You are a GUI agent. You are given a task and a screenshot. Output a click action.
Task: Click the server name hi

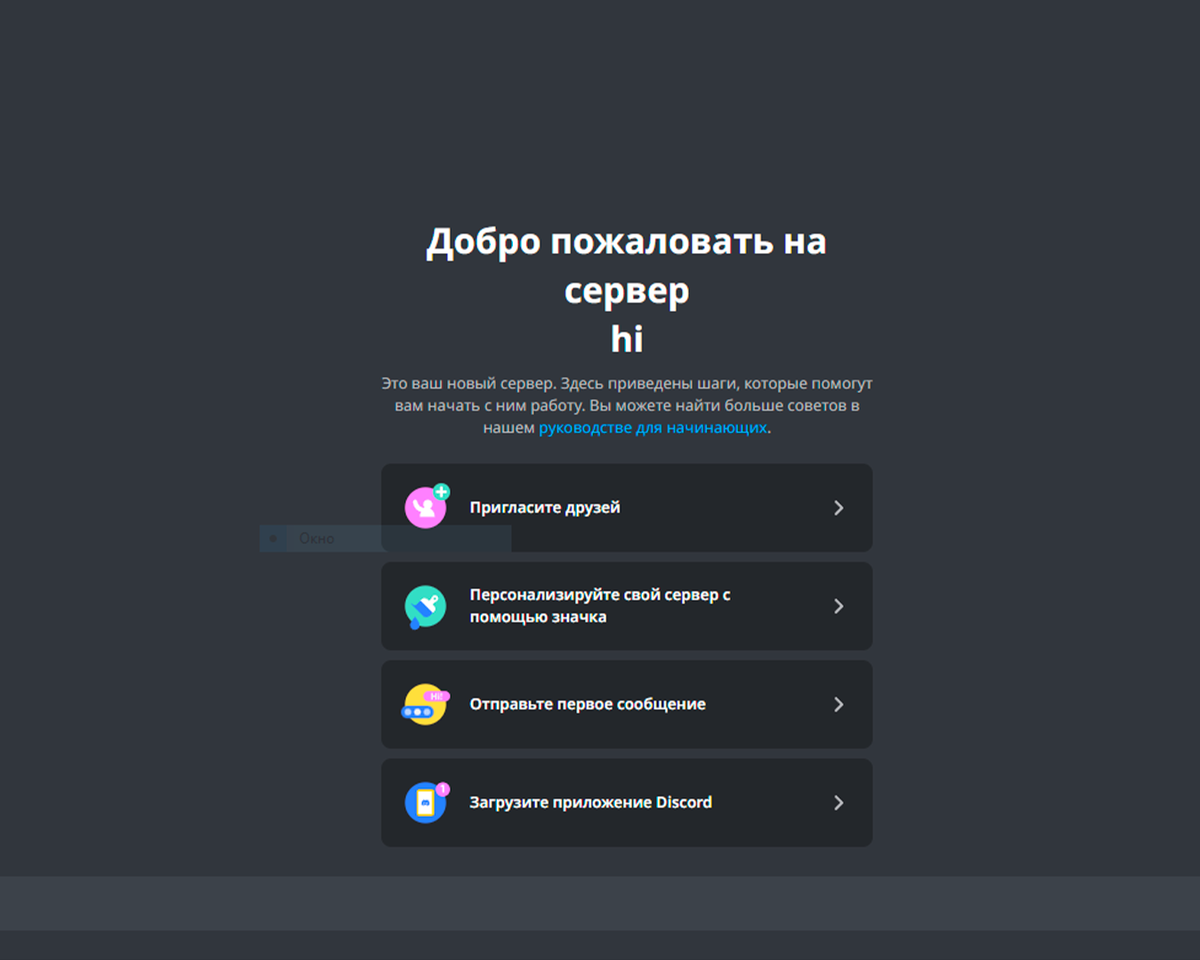click(627, 339)
